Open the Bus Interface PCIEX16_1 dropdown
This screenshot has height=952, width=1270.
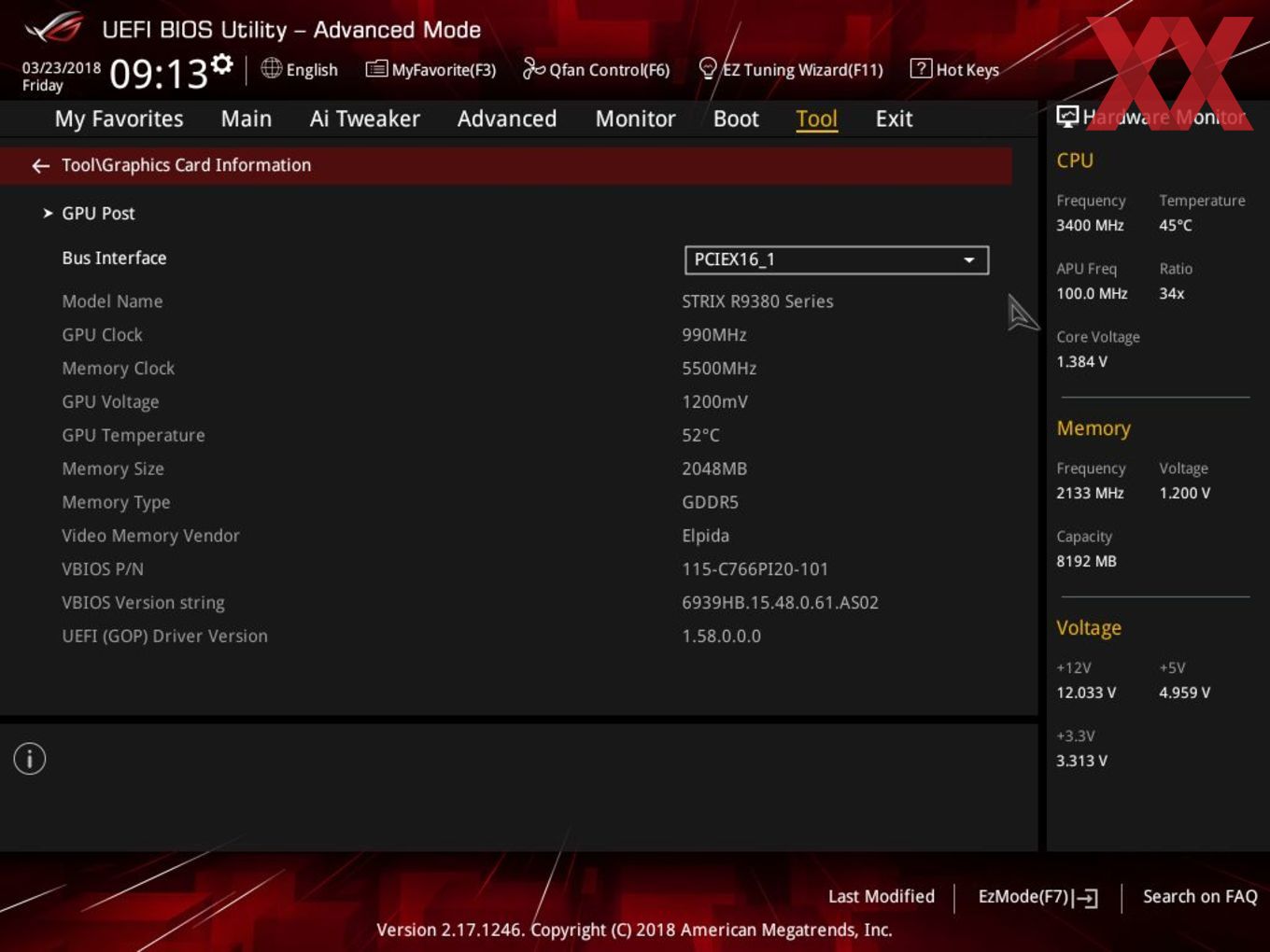(x=837, y=259)
